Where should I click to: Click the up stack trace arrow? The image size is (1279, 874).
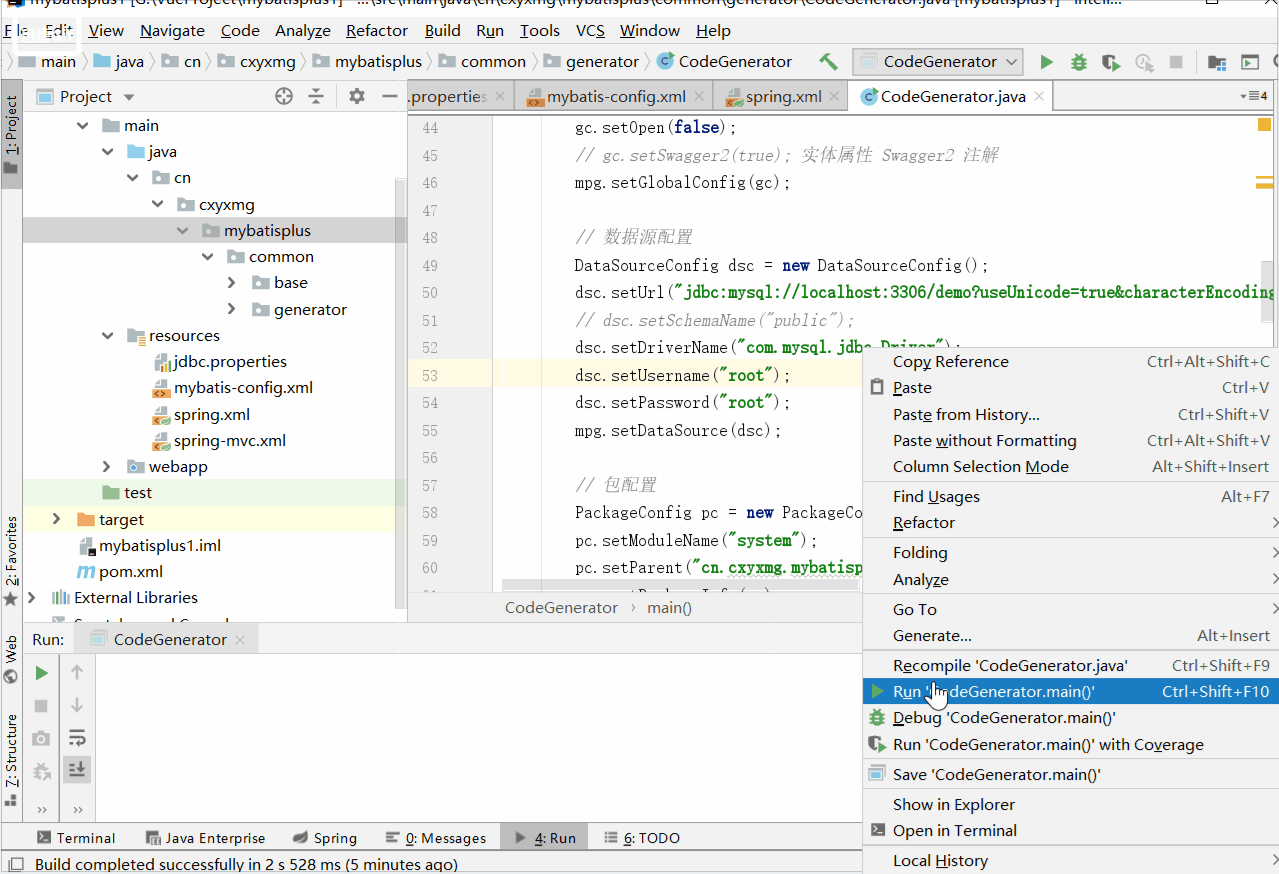(77, 673)
